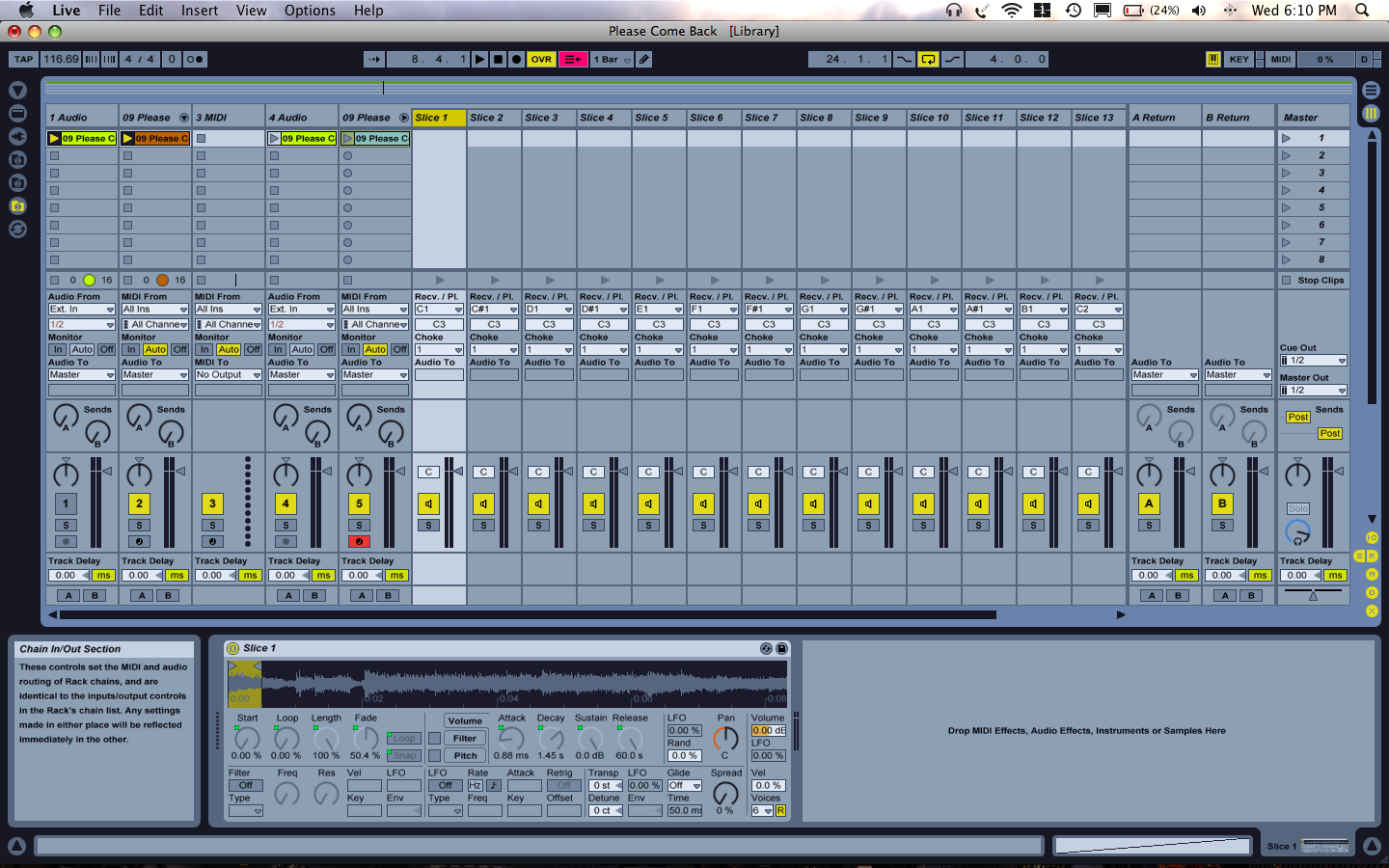
Task: Click the TAP tempo button
Action: pyautogui.click(x=24, y=59)
